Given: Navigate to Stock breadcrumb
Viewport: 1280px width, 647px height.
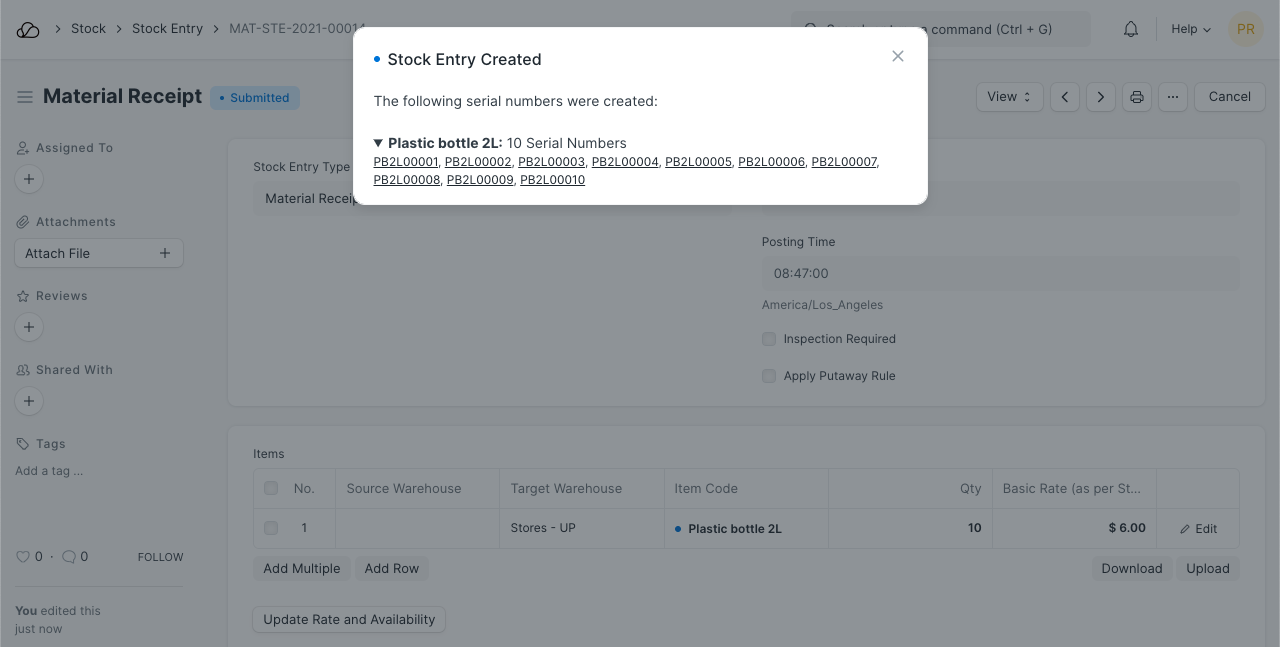Looking at the screenshot, I should 88,29.
